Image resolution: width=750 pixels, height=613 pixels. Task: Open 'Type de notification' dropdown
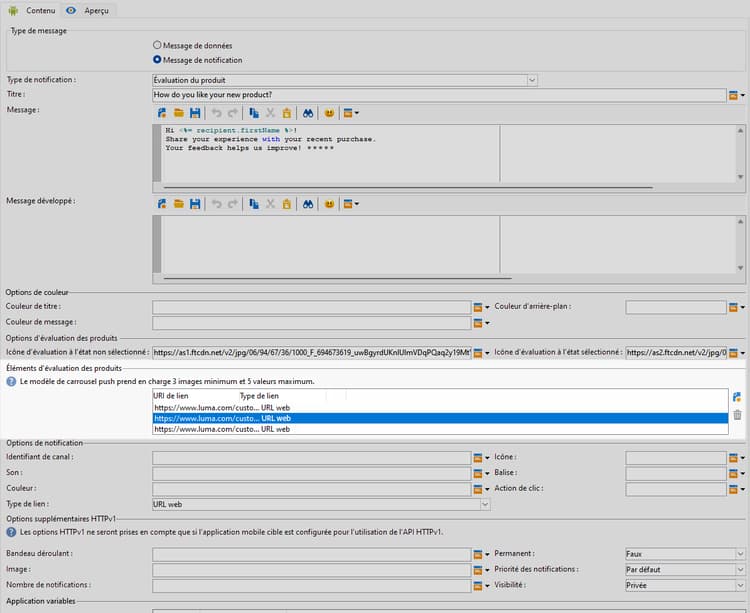pos(532,80)
